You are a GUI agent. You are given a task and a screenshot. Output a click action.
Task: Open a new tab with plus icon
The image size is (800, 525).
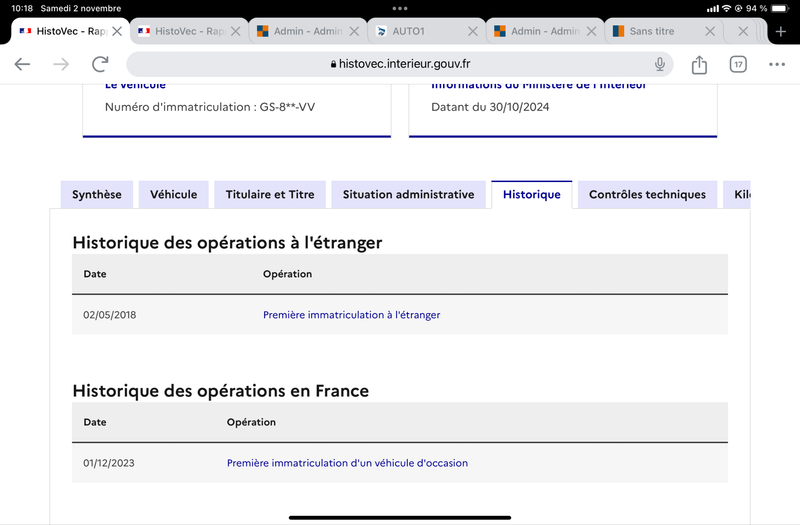781,32
